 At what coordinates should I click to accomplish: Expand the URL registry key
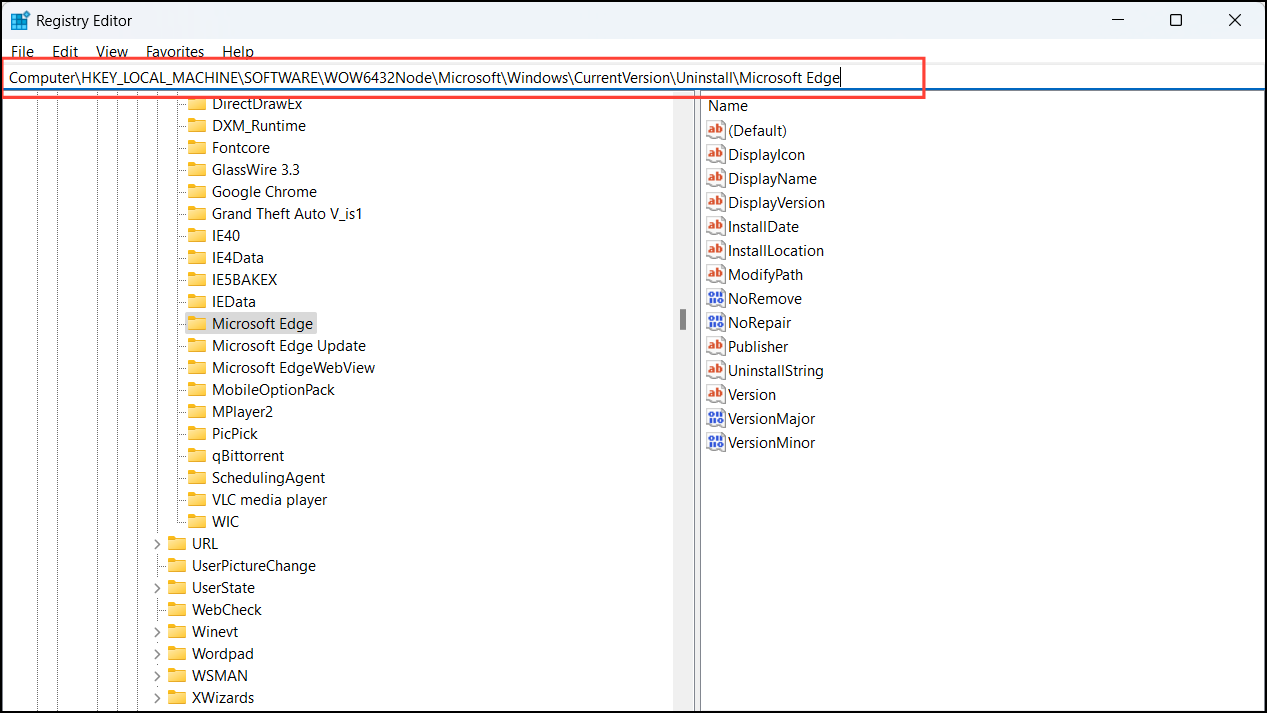pos(157,543)
